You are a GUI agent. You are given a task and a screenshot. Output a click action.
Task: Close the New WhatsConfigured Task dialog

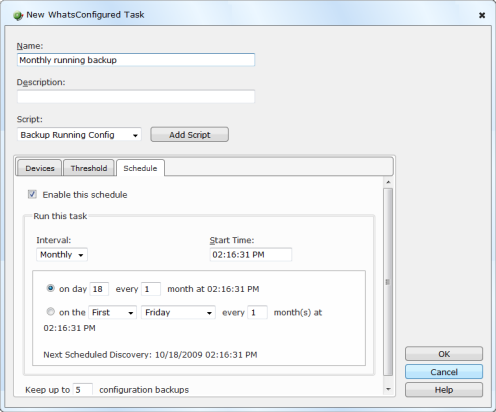tap(482, 15)
